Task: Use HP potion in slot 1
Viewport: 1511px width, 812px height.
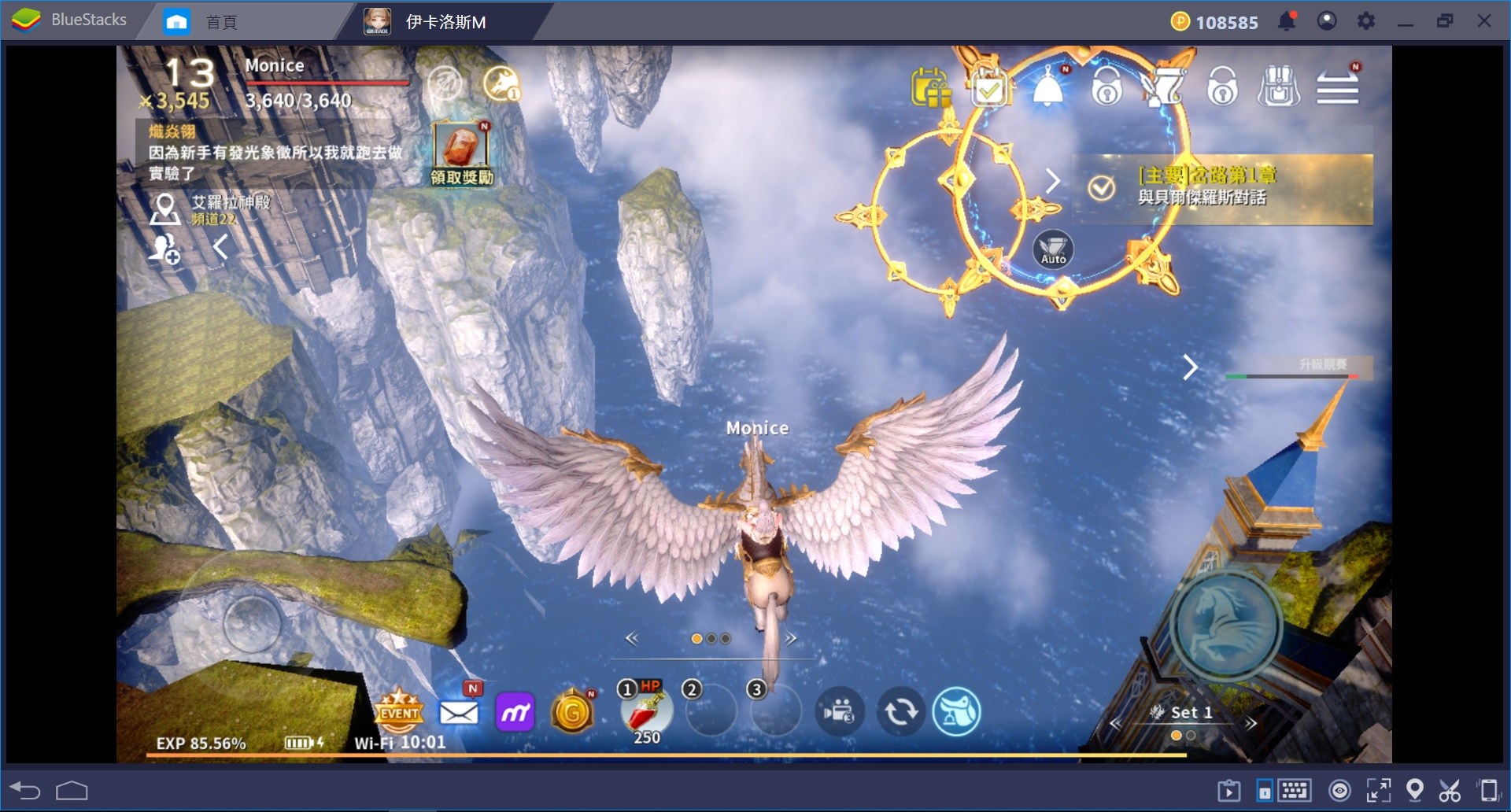Action: pyautogui.click(x=647, y=710)
